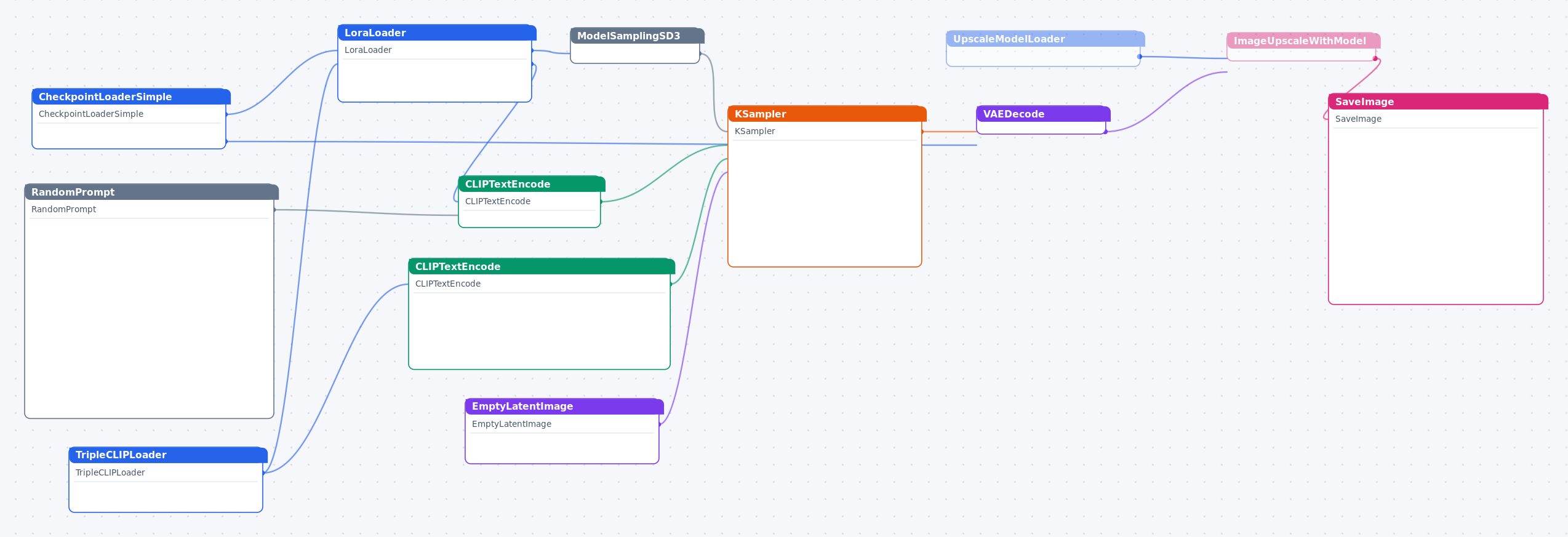Click the small "EmptyLatentImage" body label

coord(511,424)
